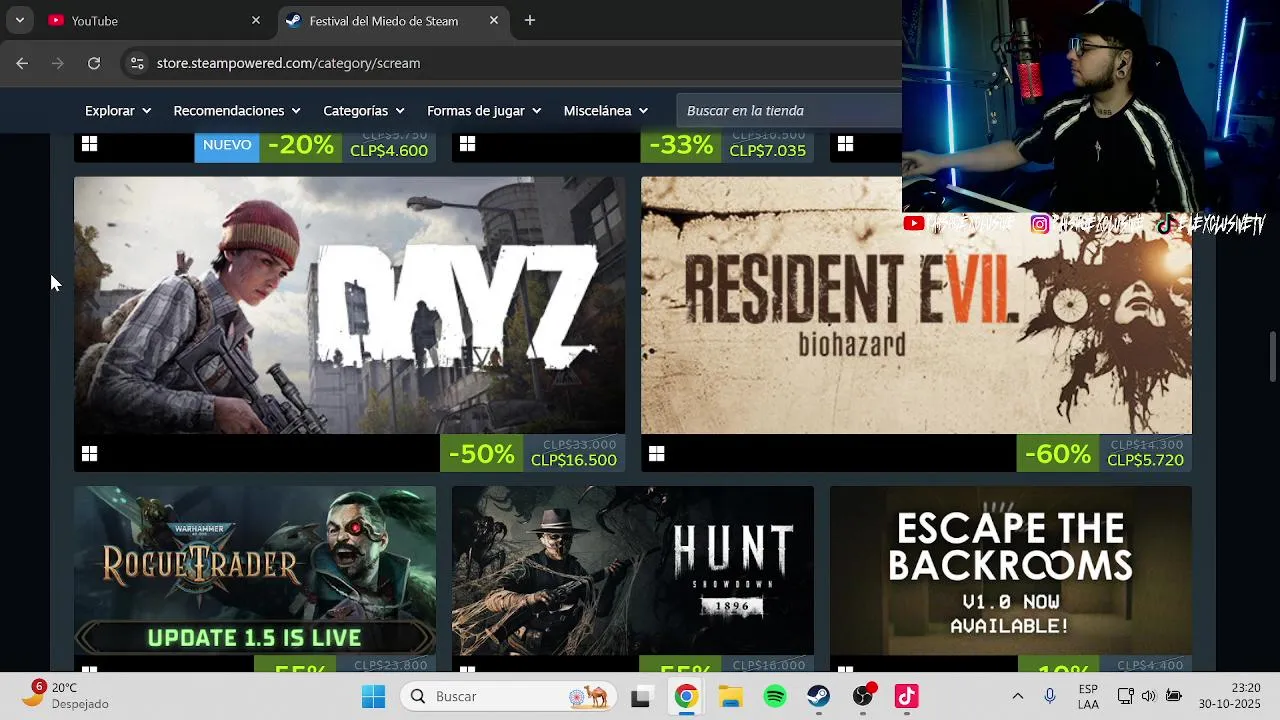Open the Windows Start menu
Screen dimensions: 1280x720
coord(373,696)
